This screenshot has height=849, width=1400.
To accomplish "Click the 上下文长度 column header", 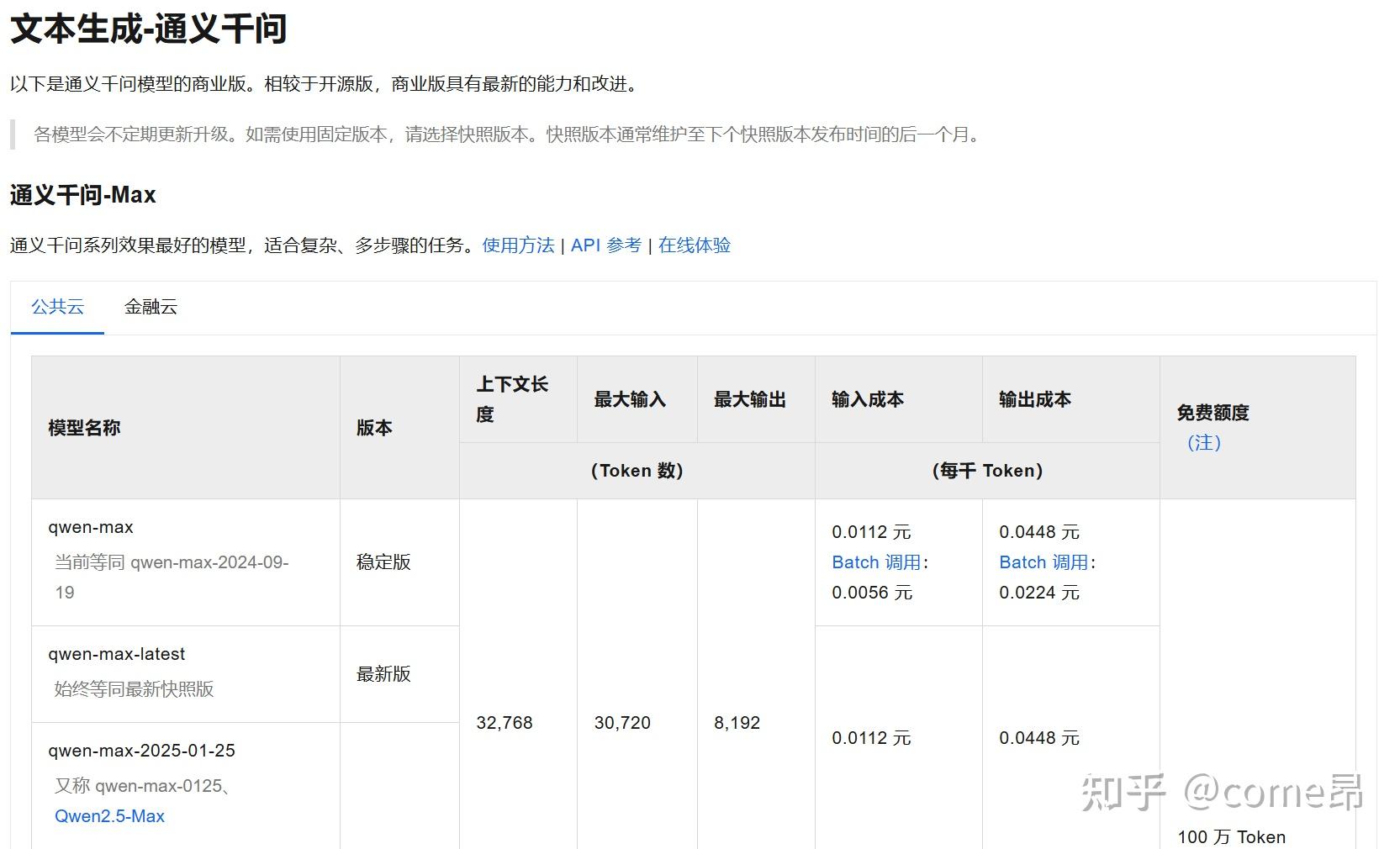I will click(512, 399).
